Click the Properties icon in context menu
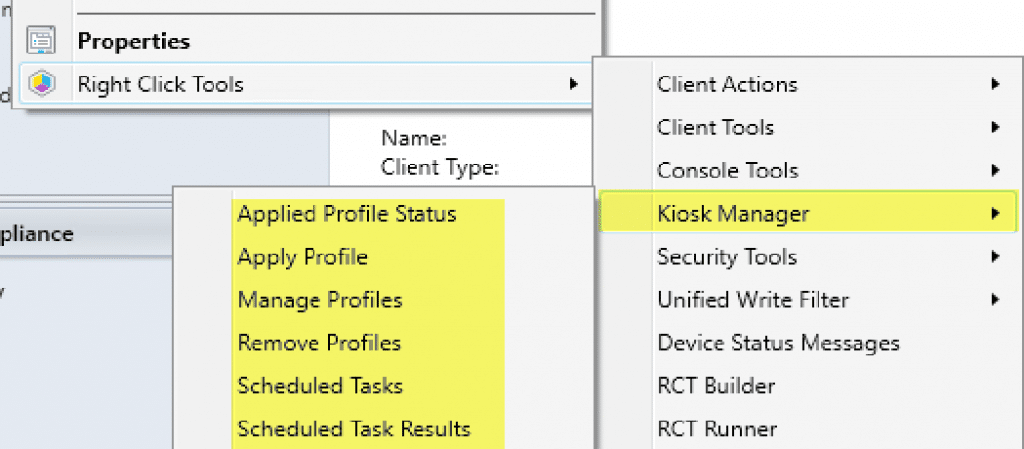1024x449 pixels. 41,41
